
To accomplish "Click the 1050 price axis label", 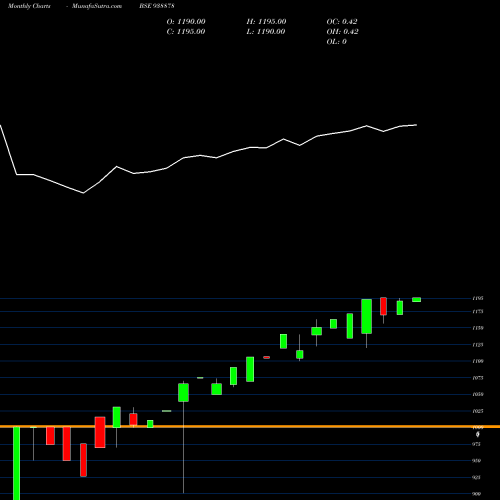I will coord(478,394).
